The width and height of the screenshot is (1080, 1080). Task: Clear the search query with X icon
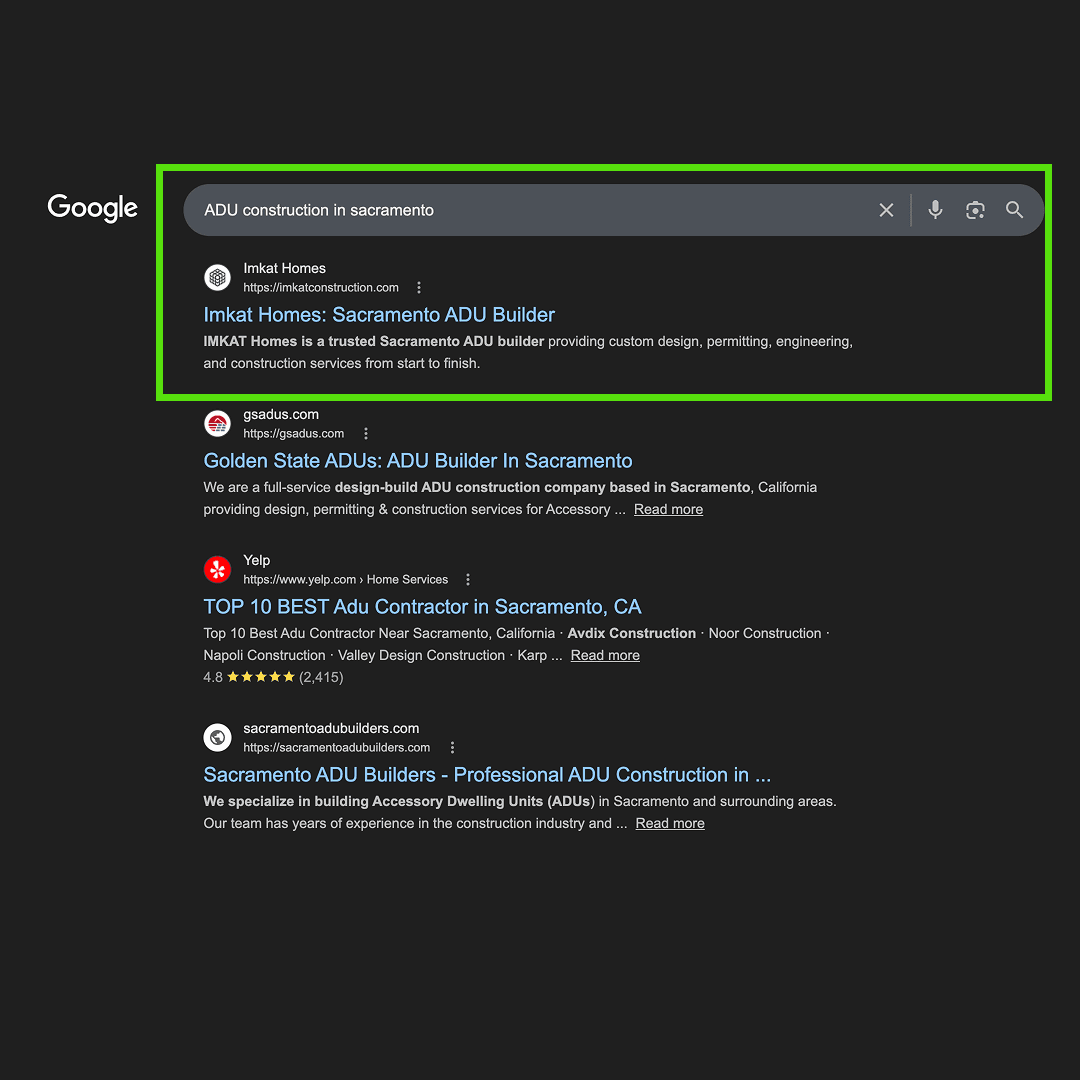(x=886, y=210)
